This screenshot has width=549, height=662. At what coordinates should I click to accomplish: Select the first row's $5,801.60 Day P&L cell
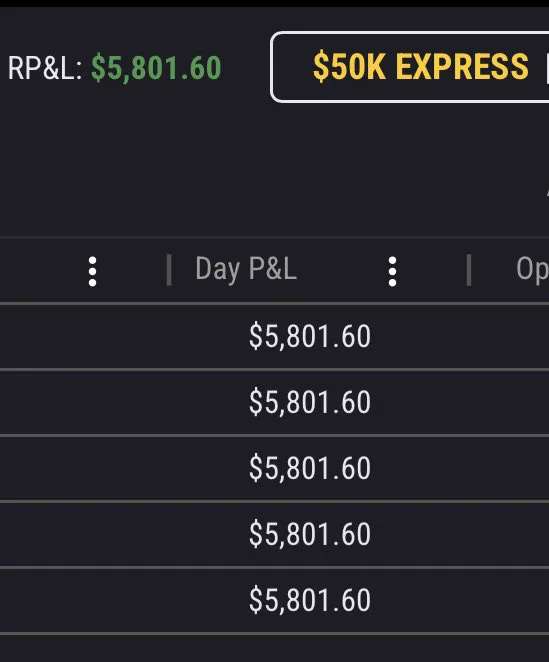pos(310,336)
